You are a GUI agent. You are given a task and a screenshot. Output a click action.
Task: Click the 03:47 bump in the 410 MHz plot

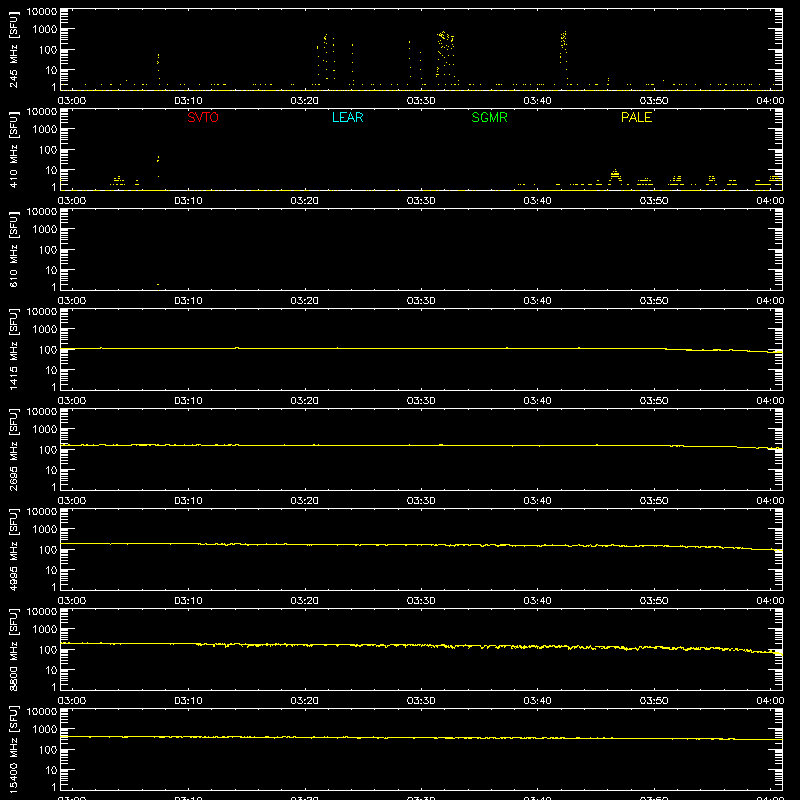tap(615, 176)
